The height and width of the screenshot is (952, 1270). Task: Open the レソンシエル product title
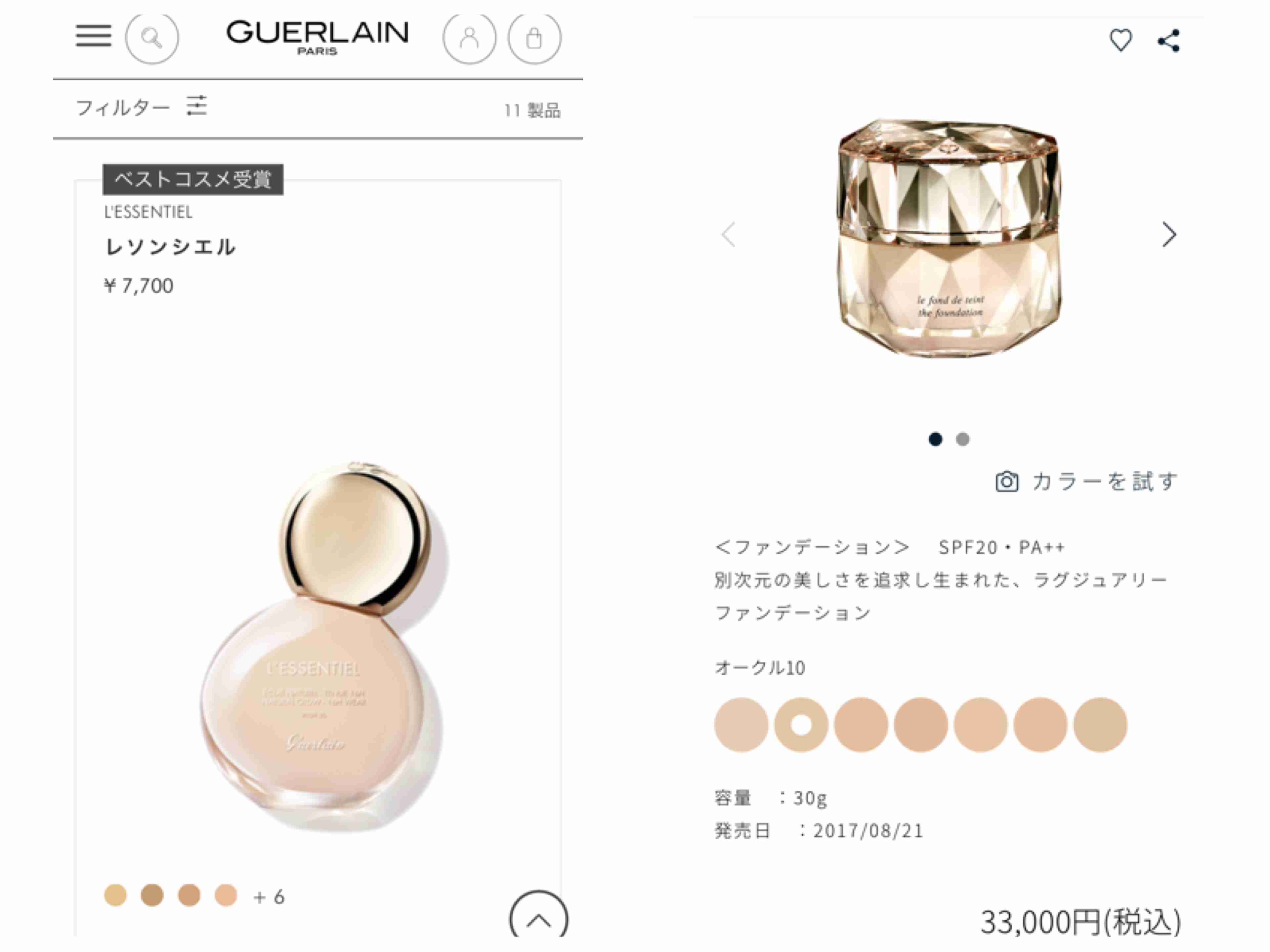pyautogui.click(x=170, y=247)
